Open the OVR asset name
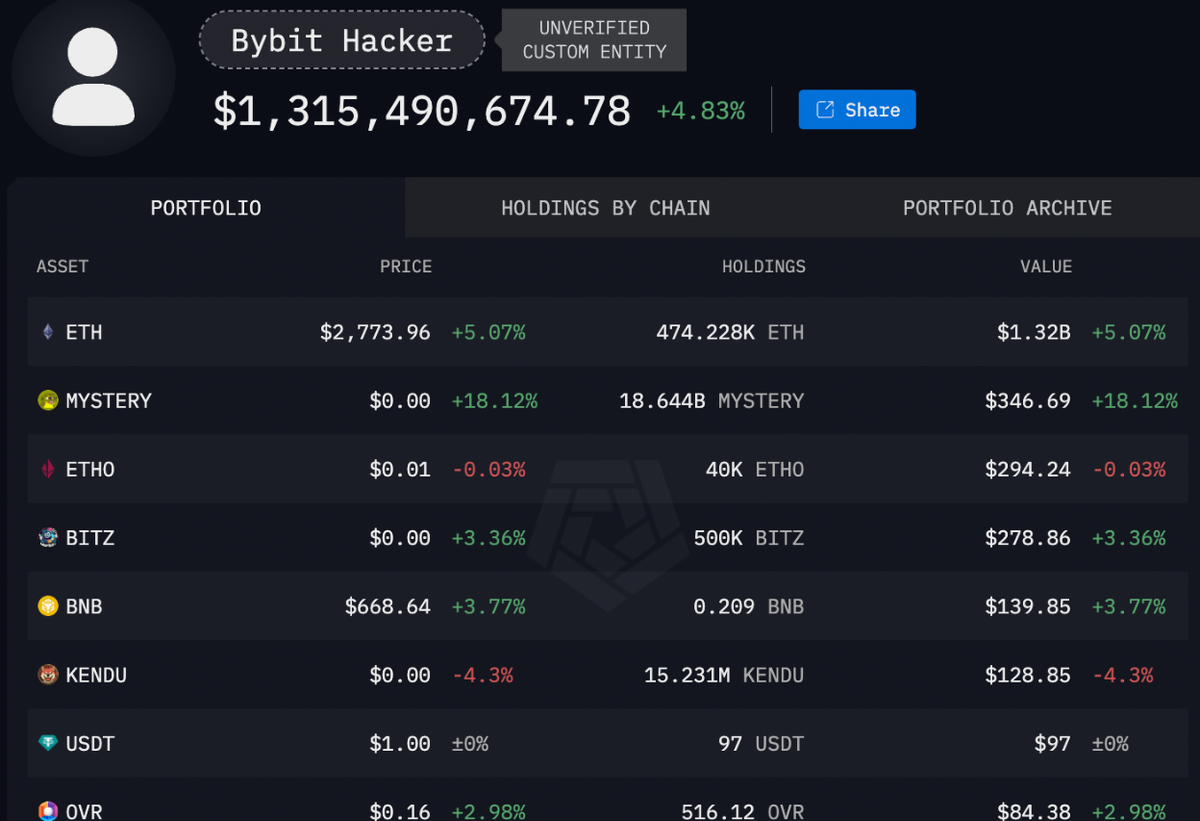 point(84,811)
